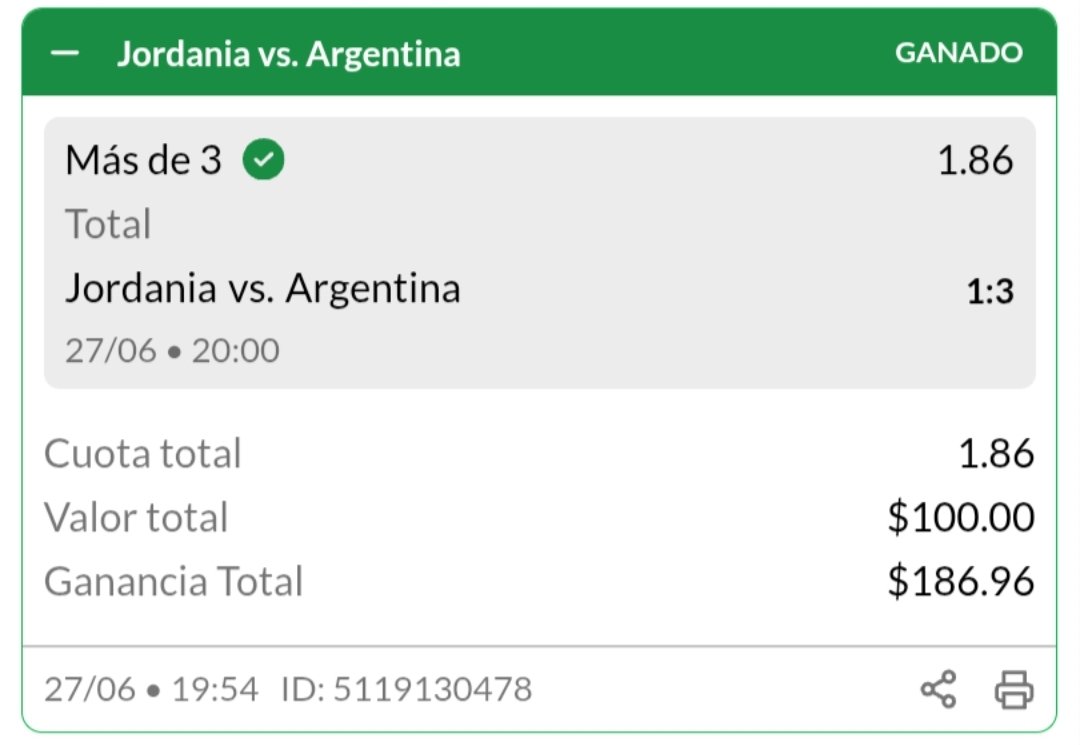Click the $186.96 winnings amount

[x=961, y=581]
